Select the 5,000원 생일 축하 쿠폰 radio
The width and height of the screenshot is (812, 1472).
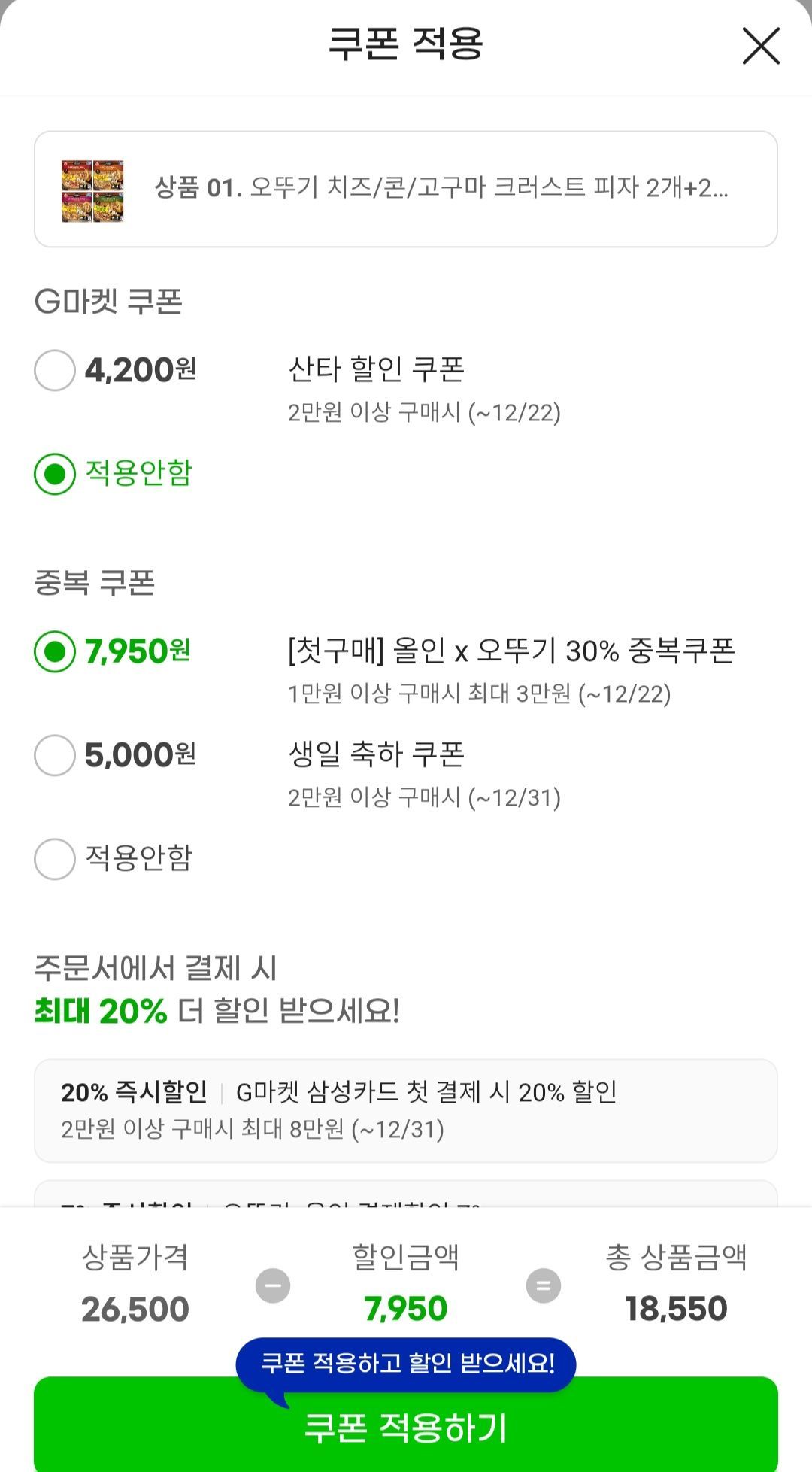click(55, 755)
